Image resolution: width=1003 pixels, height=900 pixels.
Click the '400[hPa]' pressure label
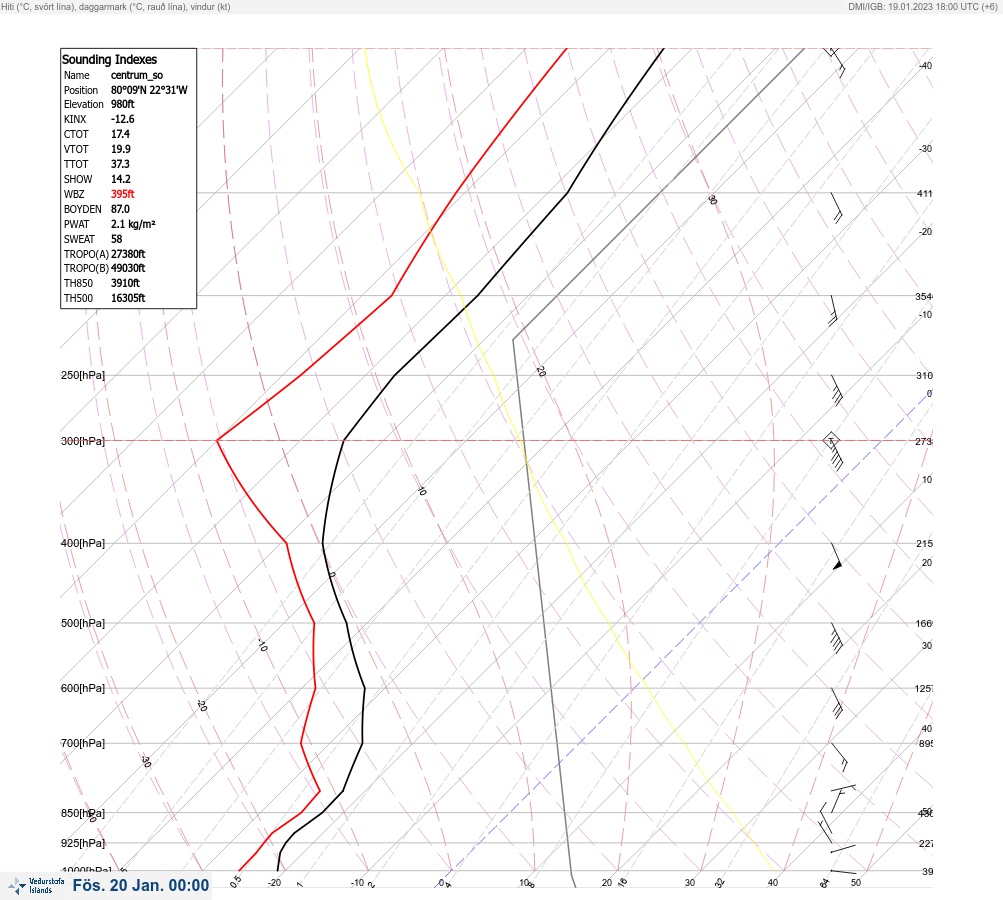83,543
